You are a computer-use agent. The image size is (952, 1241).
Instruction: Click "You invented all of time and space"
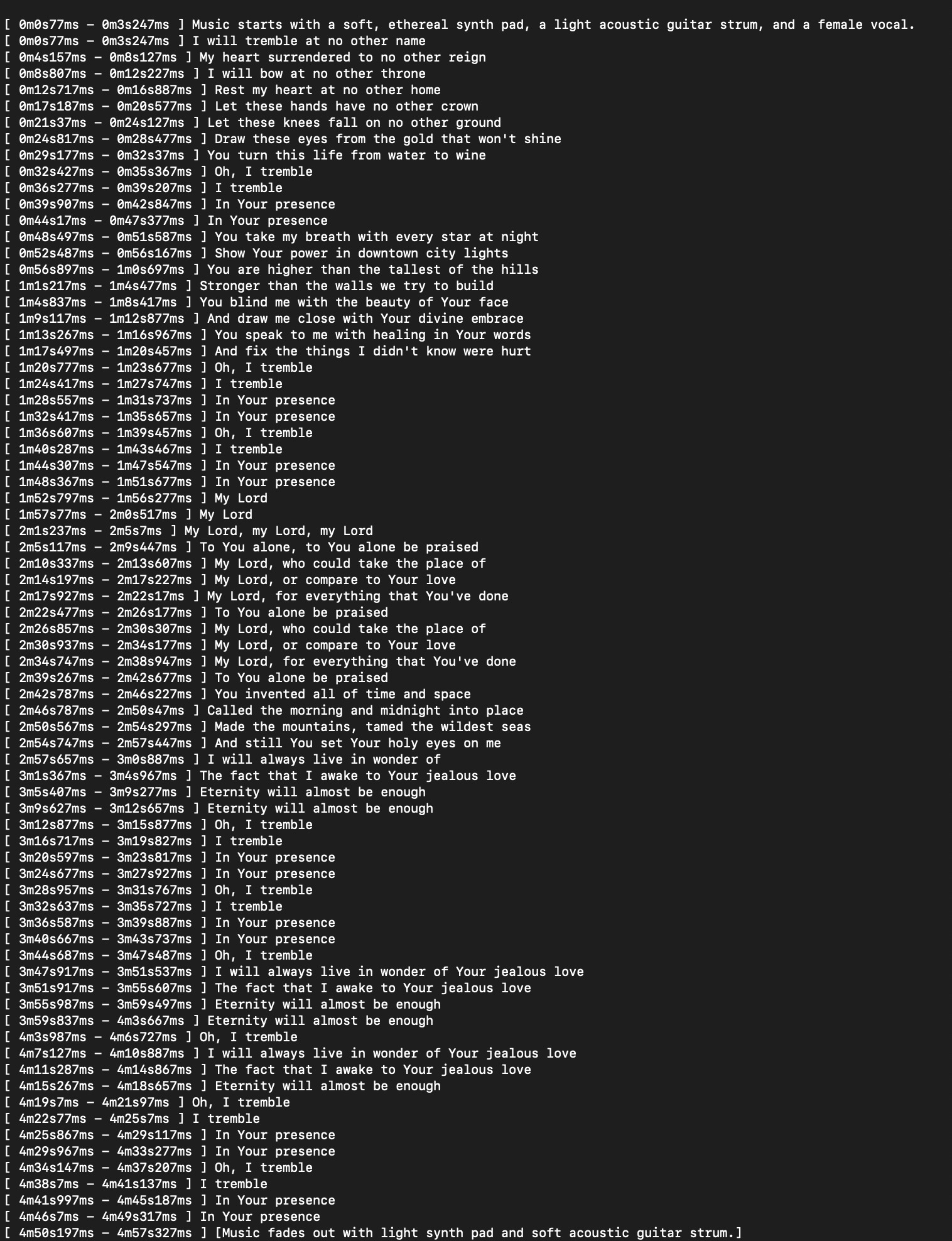342,694
